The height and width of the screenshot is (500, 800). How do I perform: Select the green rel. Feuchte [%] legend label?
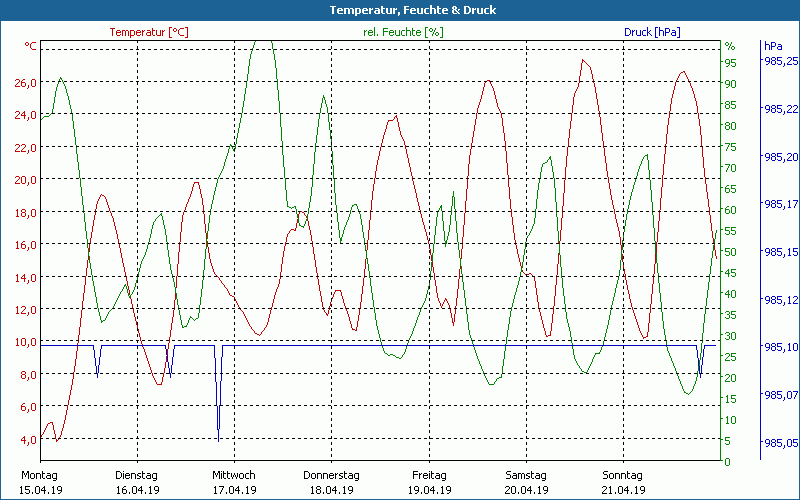tap(403, 32)
